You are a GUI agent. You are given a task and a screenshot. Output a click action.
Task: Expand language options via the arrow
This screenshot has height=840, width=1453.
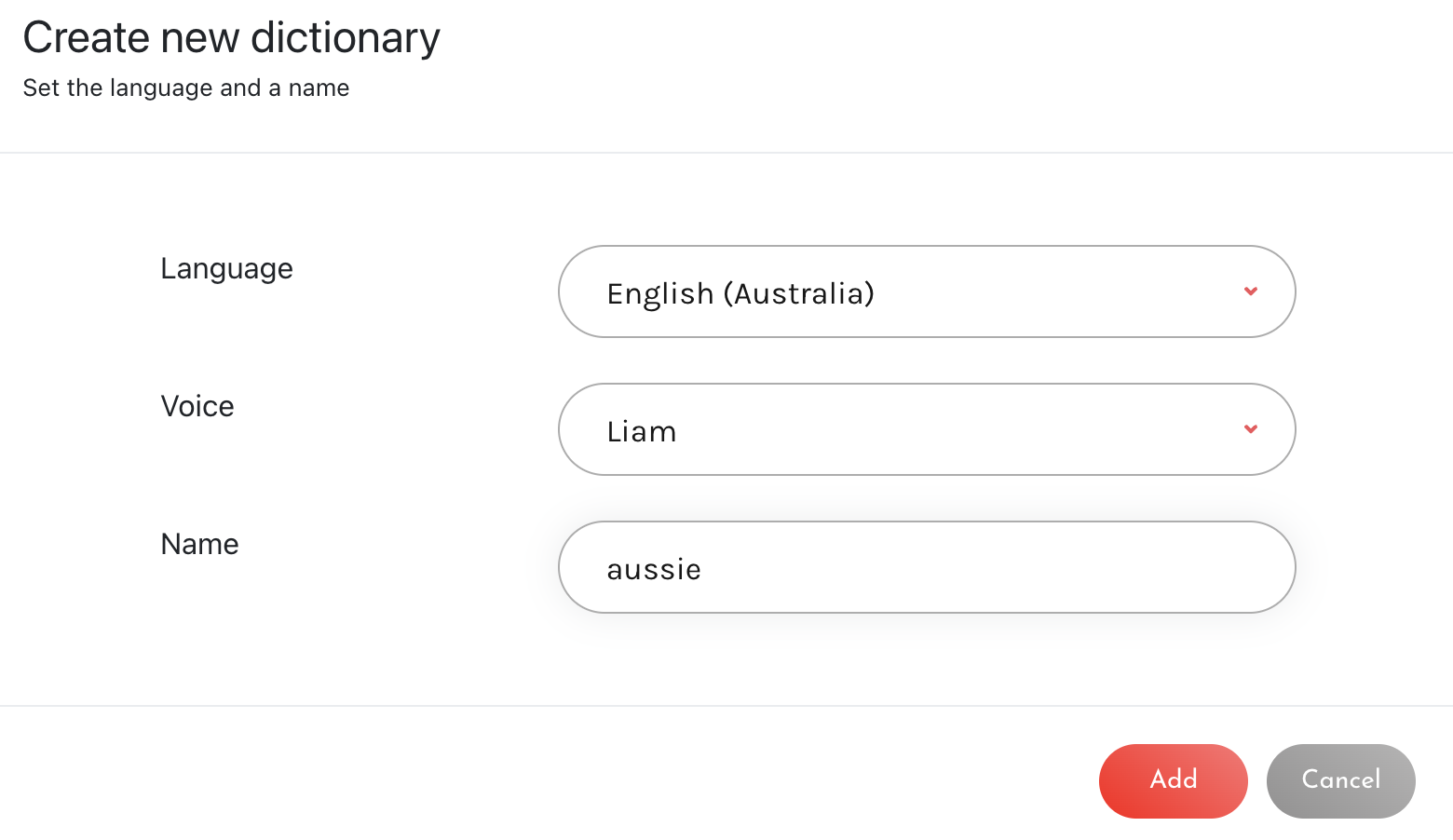tap(1251, 291)
